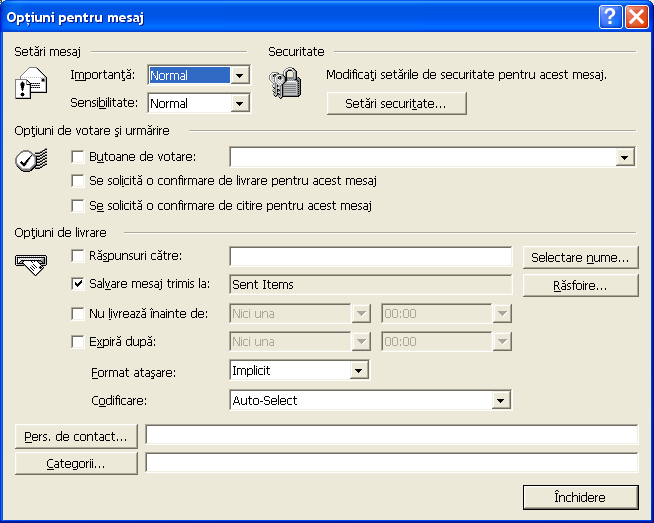Image resolution: width=654 pixels, height=523 pixels.
Task: Click the message settings envelope icon
Action: click(31, 85)
